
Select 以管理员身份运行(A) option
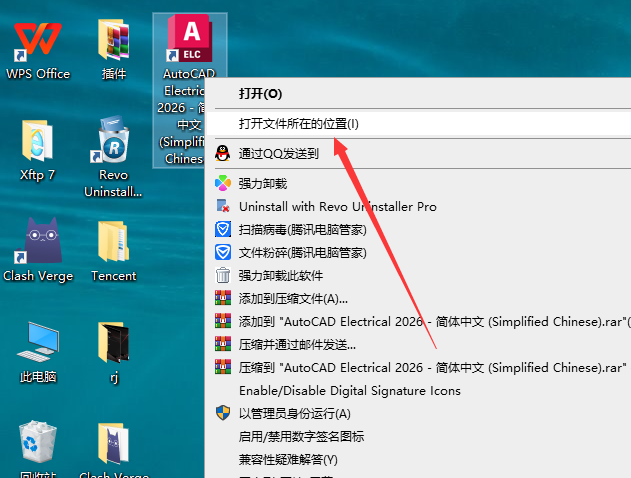[294, 413]
